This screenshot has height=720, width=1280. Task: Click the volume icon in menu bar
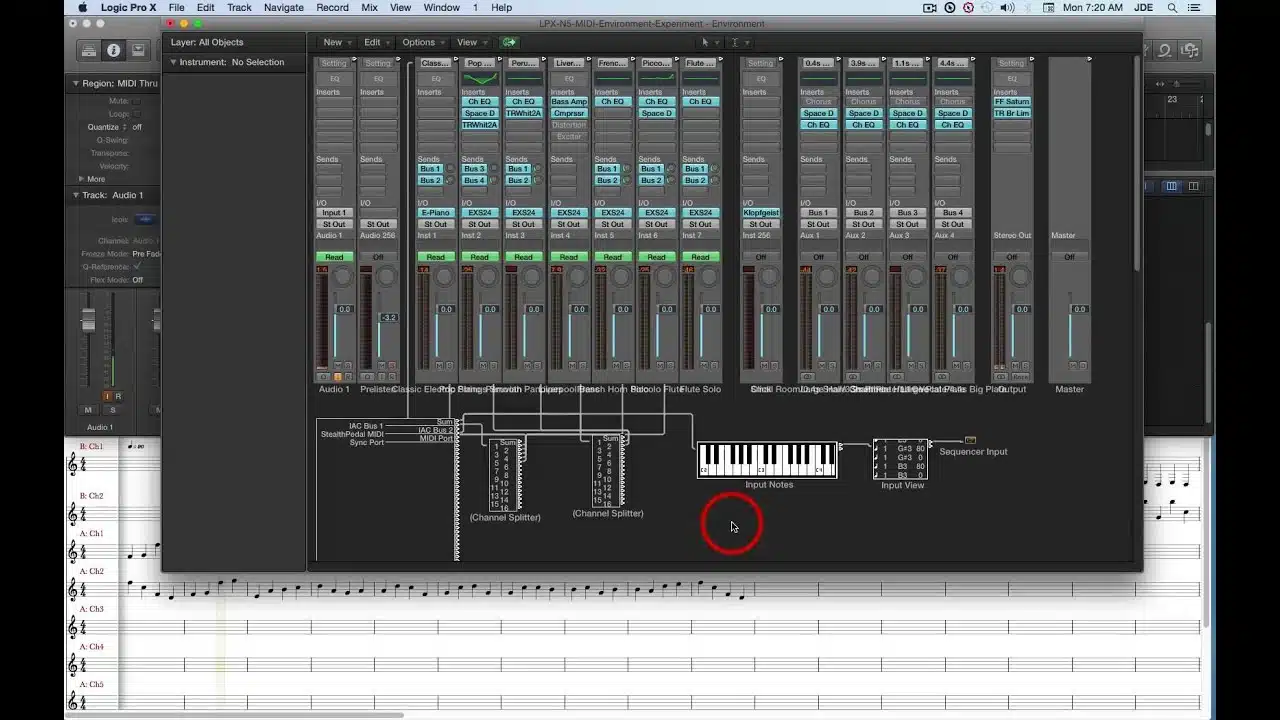pyautogui.click(x=1007, y=7)
